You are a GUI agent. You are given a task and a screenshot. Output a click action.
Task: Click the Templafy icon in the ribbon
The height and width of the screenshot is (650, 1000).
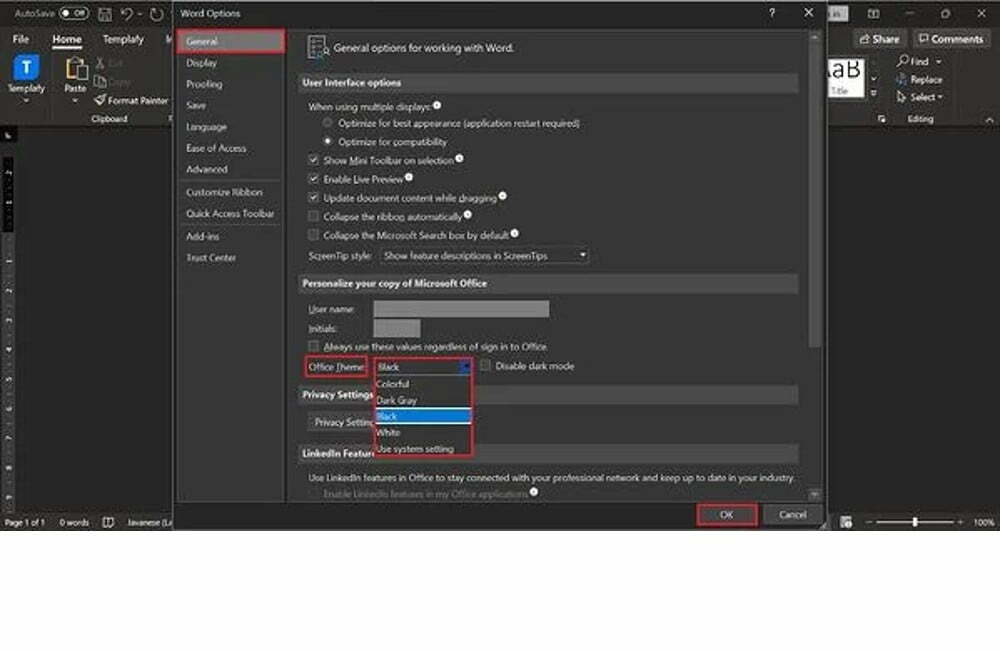point(26,68)
